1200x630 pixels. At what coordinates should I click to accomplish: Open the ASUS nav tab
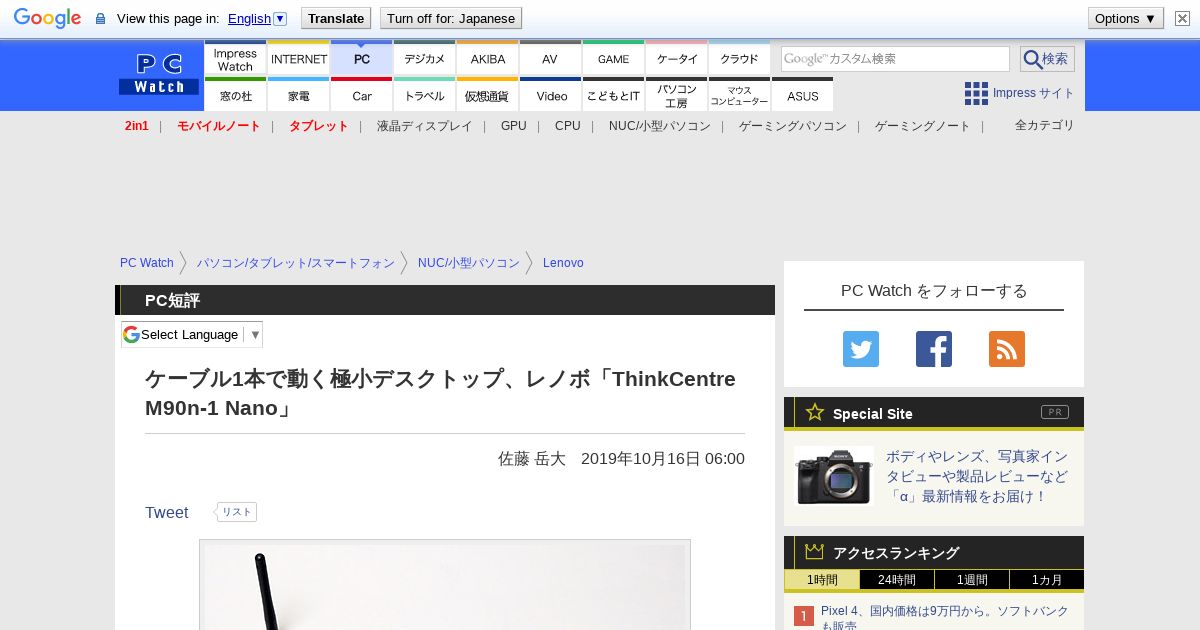pyautogui.click(x=803, y=95)
